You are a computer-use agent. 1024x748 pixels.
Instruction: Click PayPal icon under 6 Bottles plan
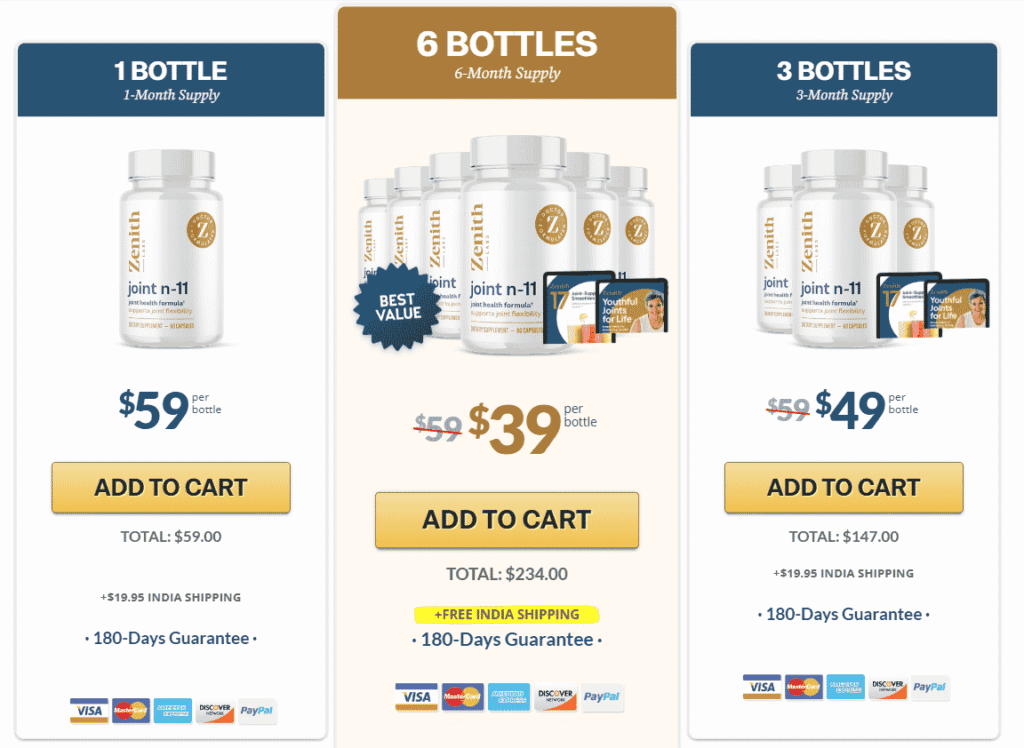click(x=601, y=697)
